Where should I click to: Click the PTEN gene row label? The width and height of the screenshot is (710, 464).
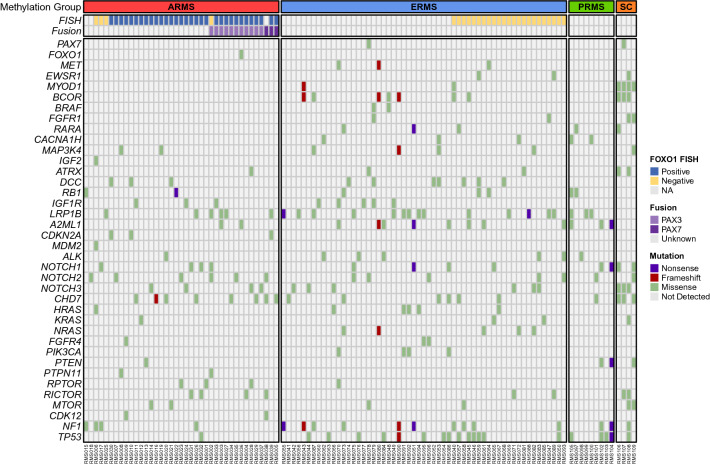pyautogui.click(x=68, y=363)
